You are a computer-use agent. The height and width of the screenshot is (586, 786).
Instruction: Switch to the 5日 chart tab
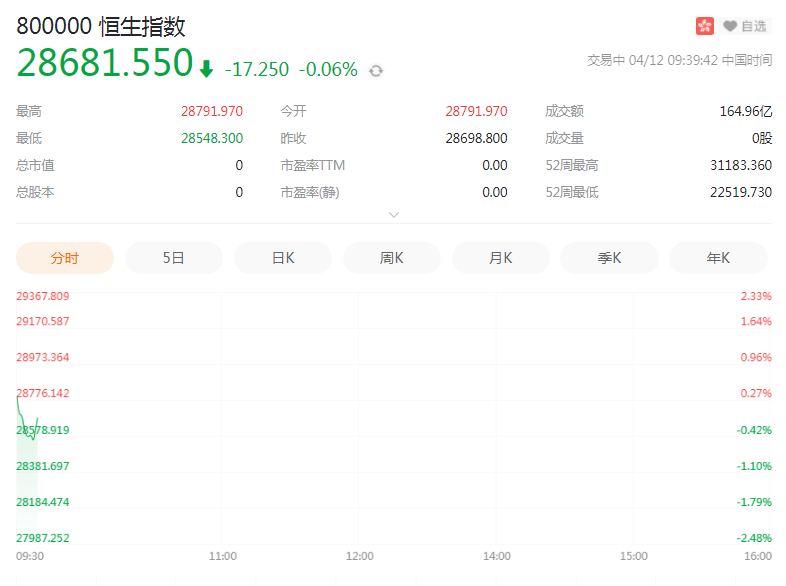[x=174, y=258]
